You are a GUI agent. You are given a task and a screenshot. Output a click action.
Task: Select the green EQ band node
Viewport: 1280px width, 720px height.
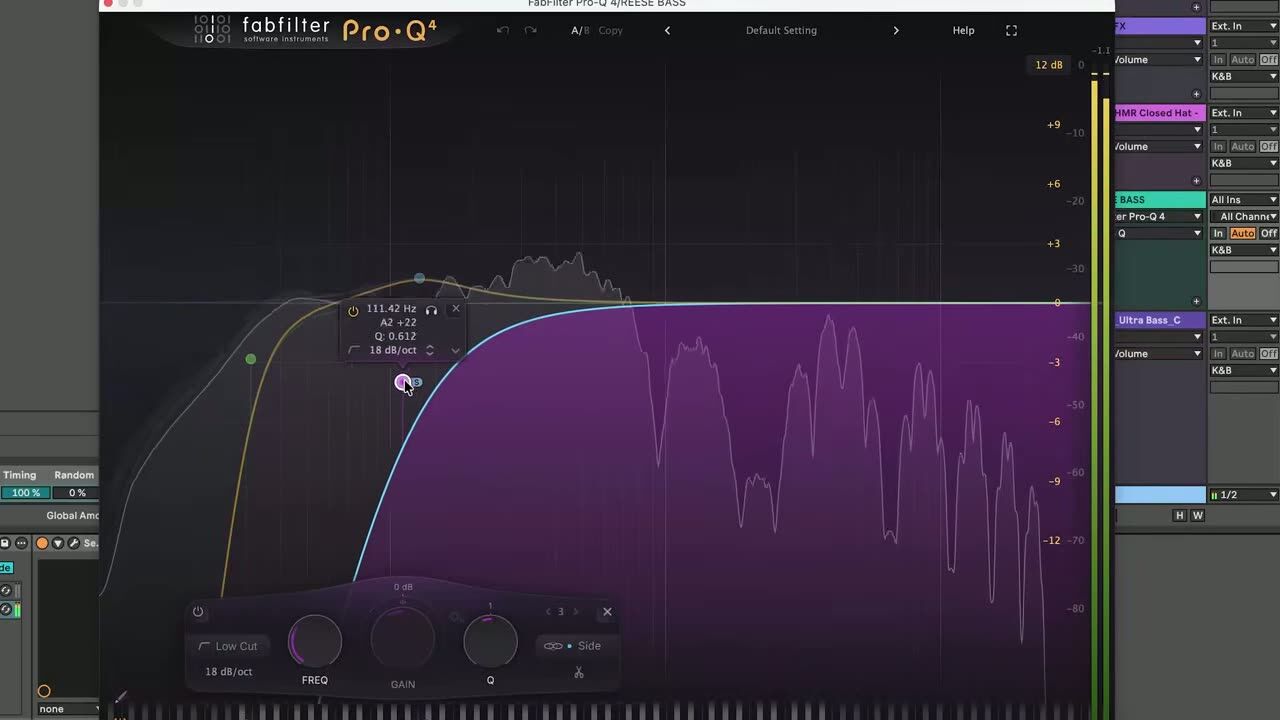point(251,359)
